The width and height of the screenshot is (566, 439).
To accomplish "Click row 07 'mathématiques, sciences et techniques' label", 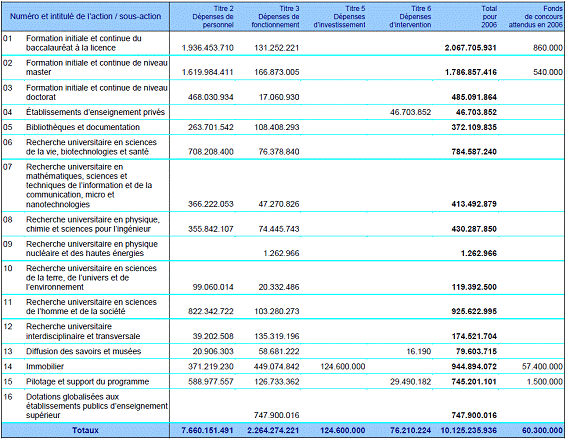I will point(89,186).
